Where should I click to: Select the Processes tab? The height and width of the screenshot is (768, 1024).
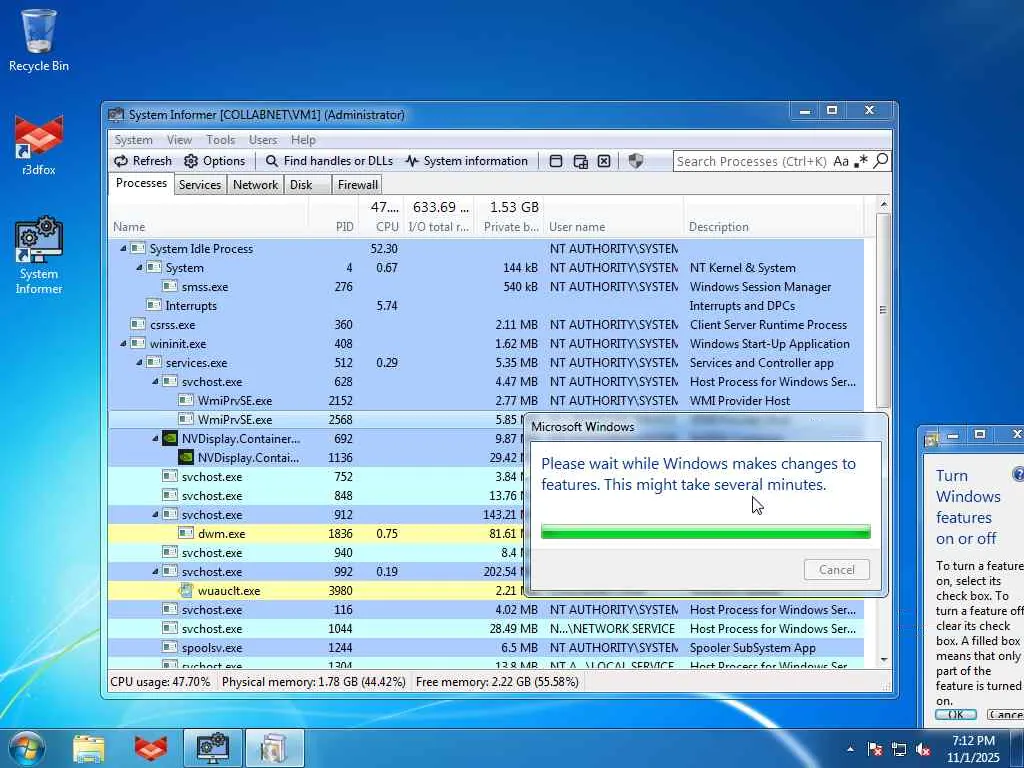[x=141, y=184]
